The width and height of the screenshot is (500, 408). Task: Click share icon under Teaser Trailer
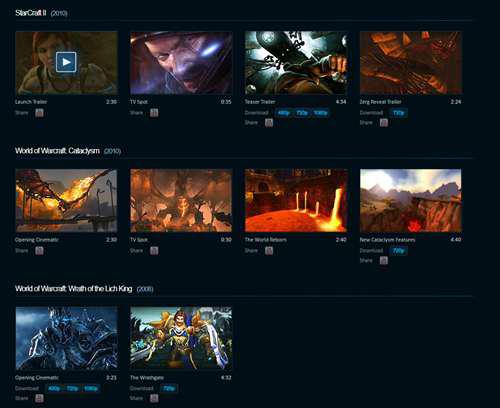click(269, 123)
